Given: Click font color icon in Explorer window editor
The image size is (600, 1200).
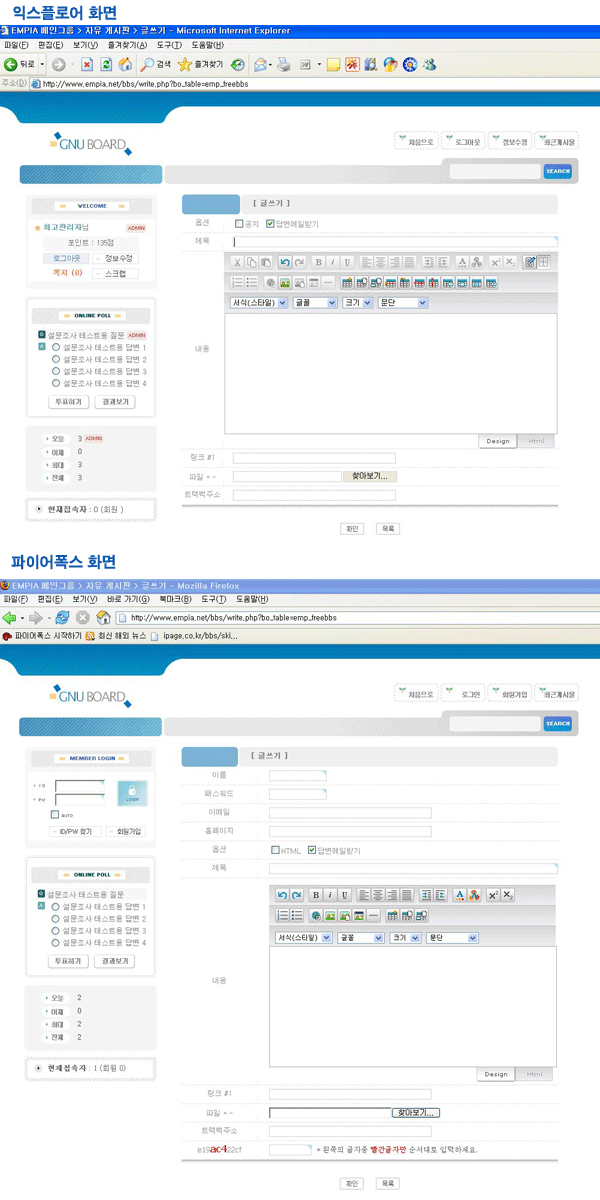Looking at the screenshot, I should [463, 262].
